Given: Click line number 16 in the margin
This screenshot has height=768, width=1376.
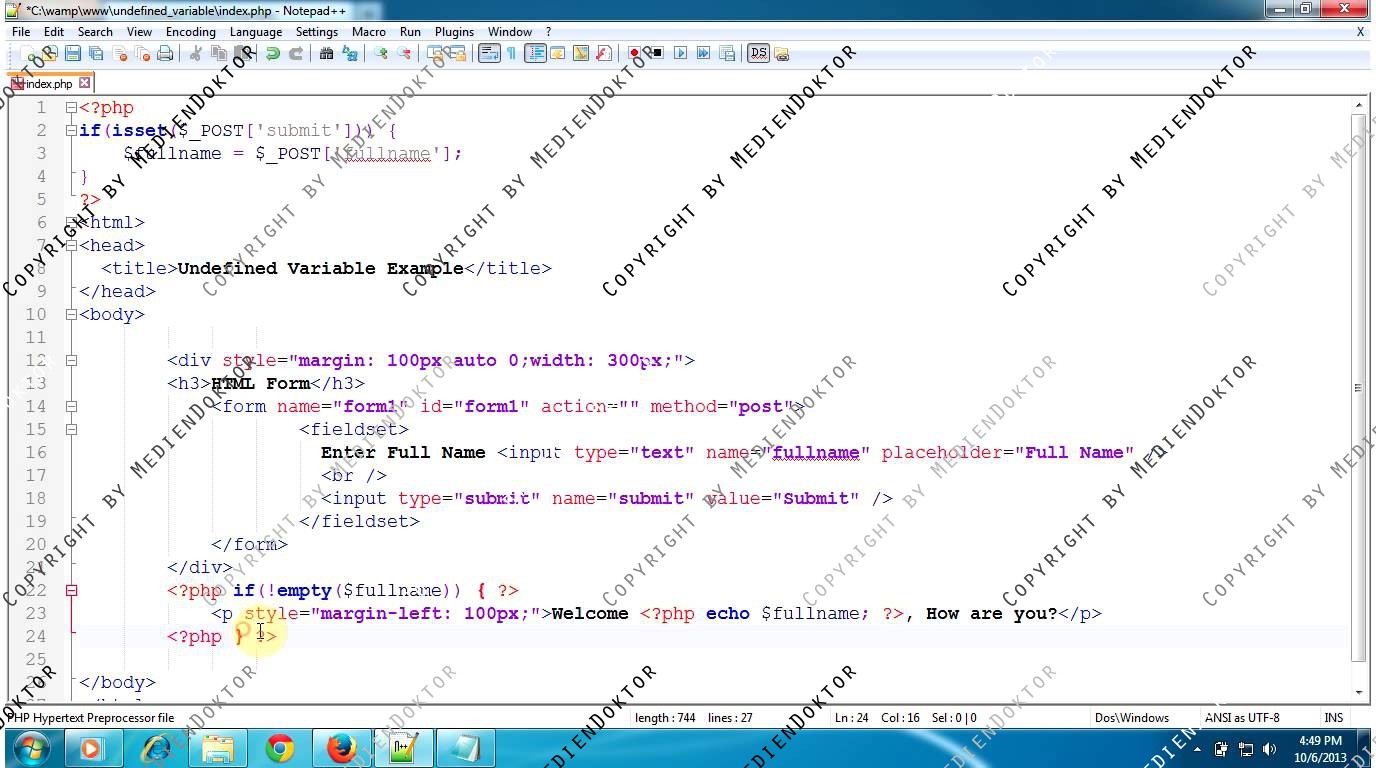Looking at the screenshot, I should click(x=36, y=452).
